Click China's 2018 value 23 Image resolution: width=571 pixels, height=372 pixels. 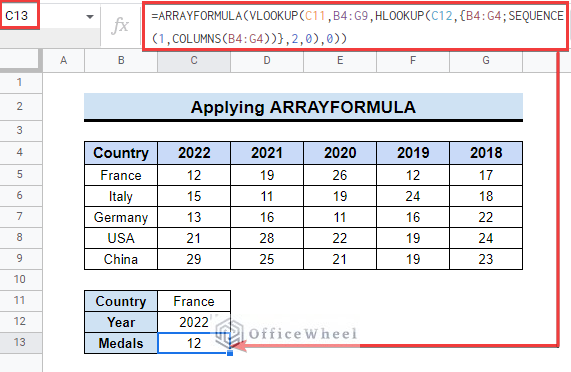click(486, 260)
